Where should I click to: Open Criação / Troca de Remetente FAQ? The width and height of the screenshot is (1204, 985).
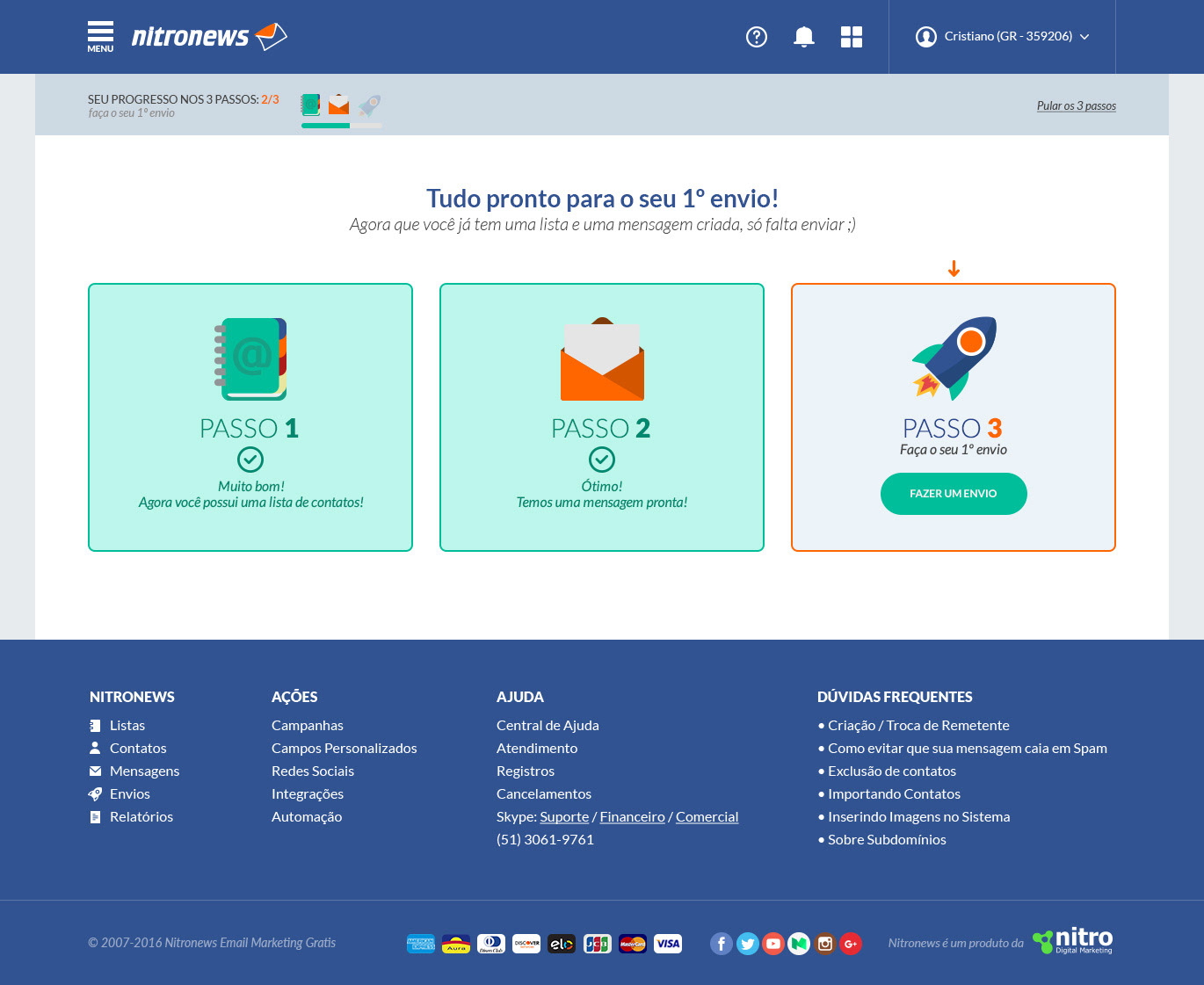click(x=918, y=726)
